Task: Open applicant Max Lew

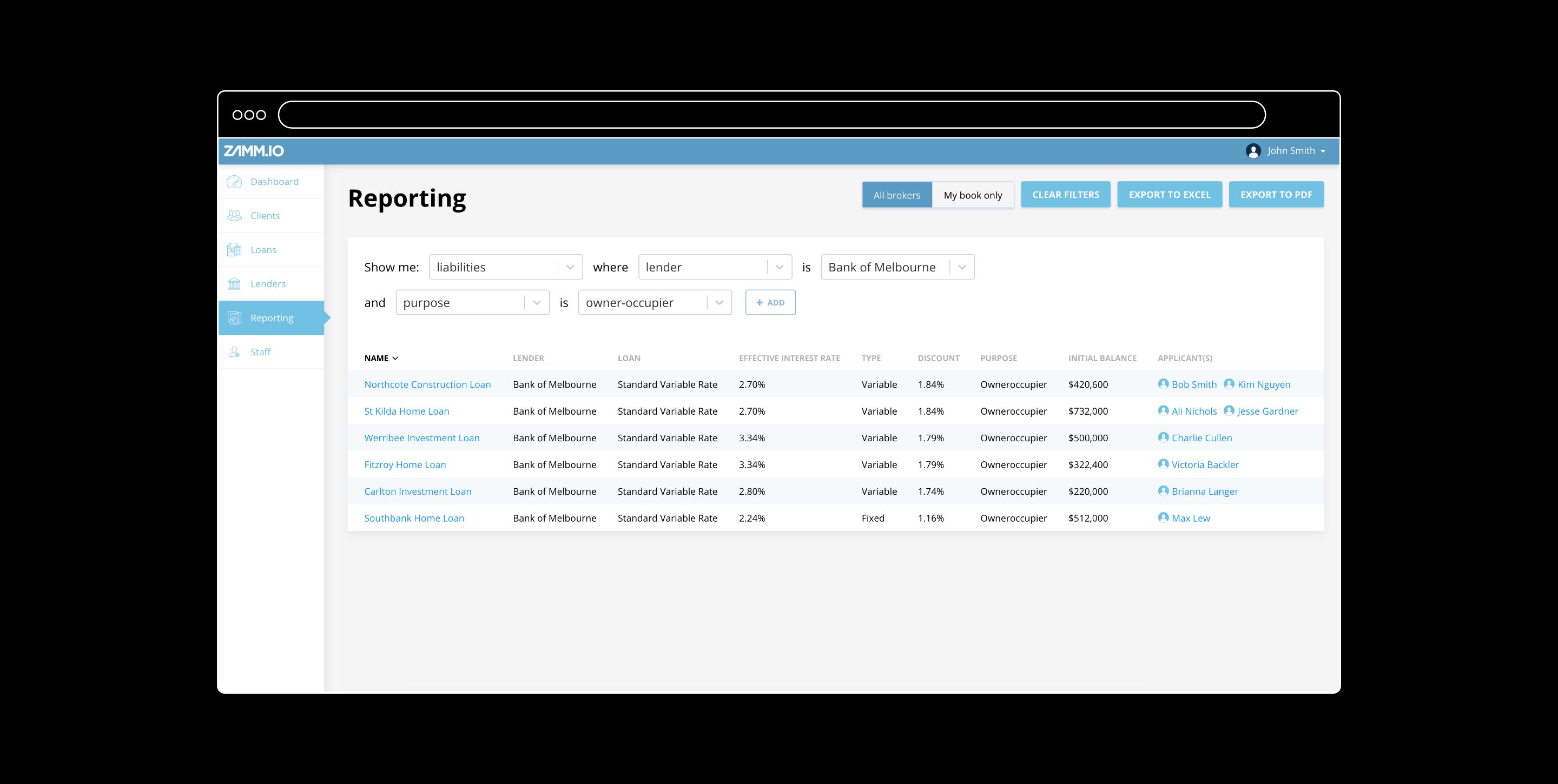Action: click(1190, 518)
